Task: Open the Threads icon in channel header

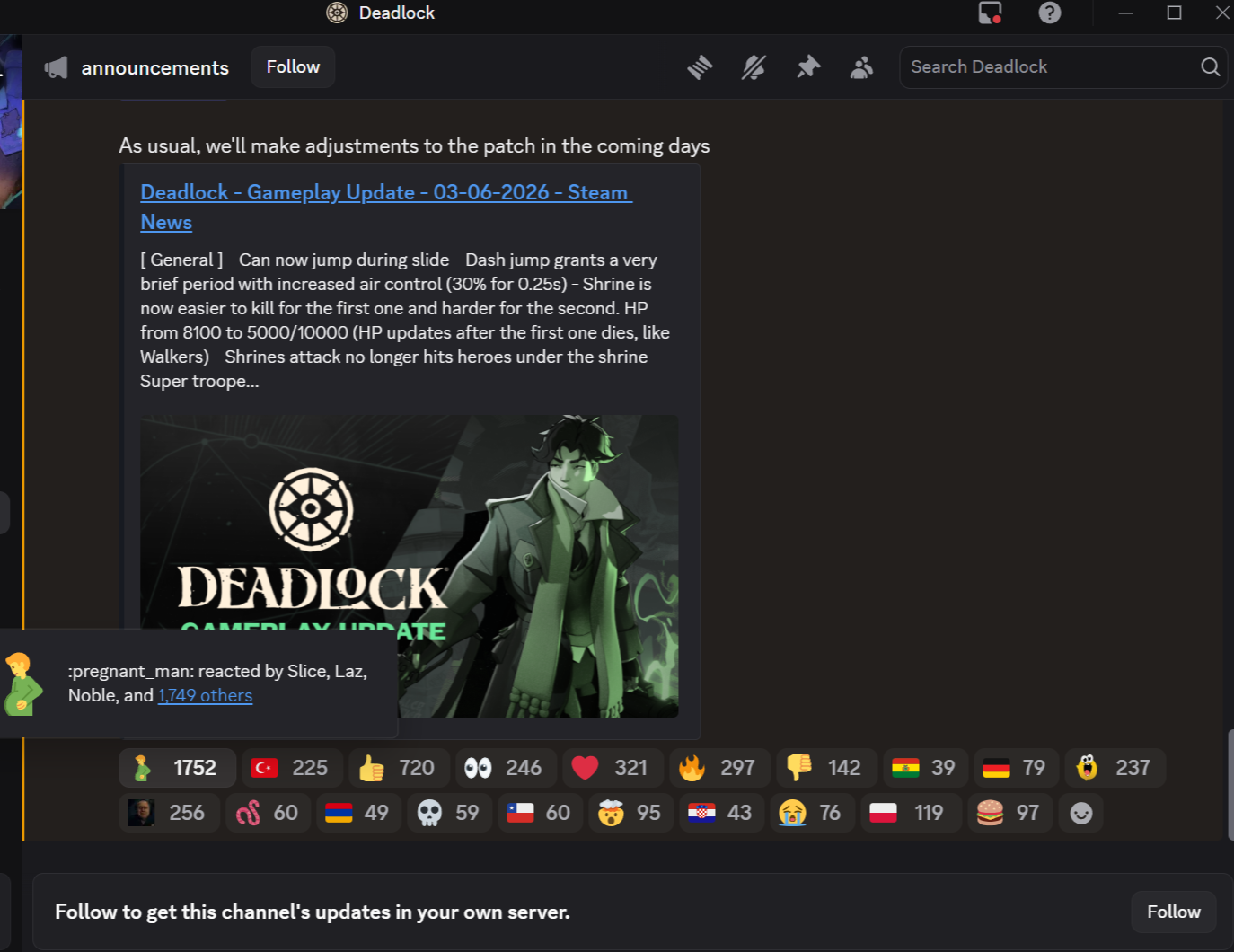Action: tap(700, 67)
